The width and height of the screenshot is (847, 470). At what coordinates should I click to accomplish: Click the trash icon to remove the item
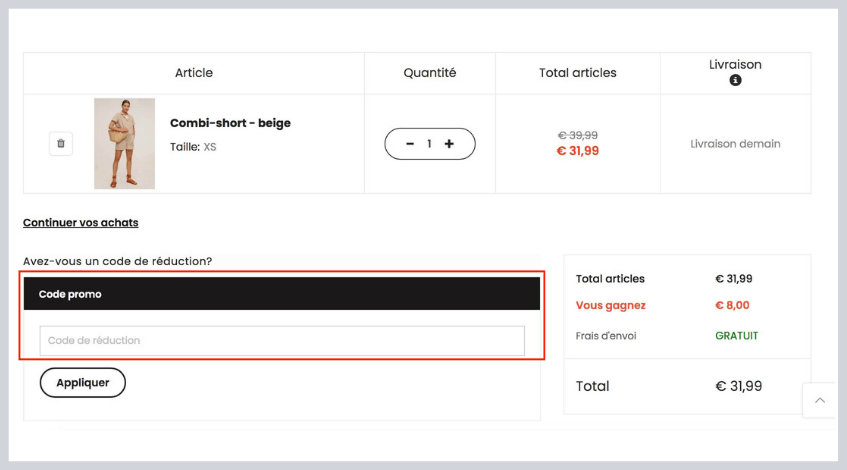(61, 144)
